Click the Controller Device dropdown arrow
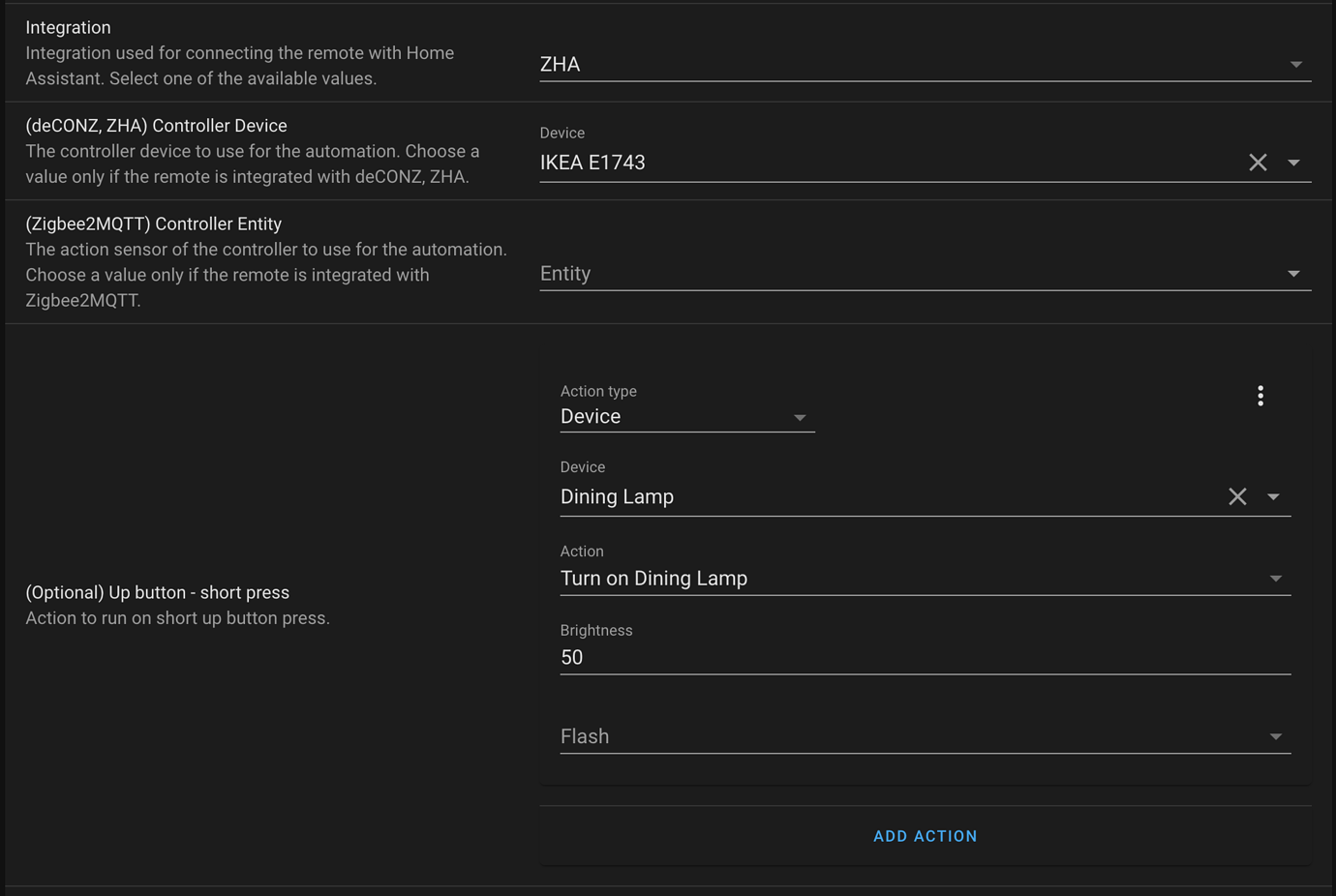Screen dimensions: 1336x896 (x=1293, y=163)
